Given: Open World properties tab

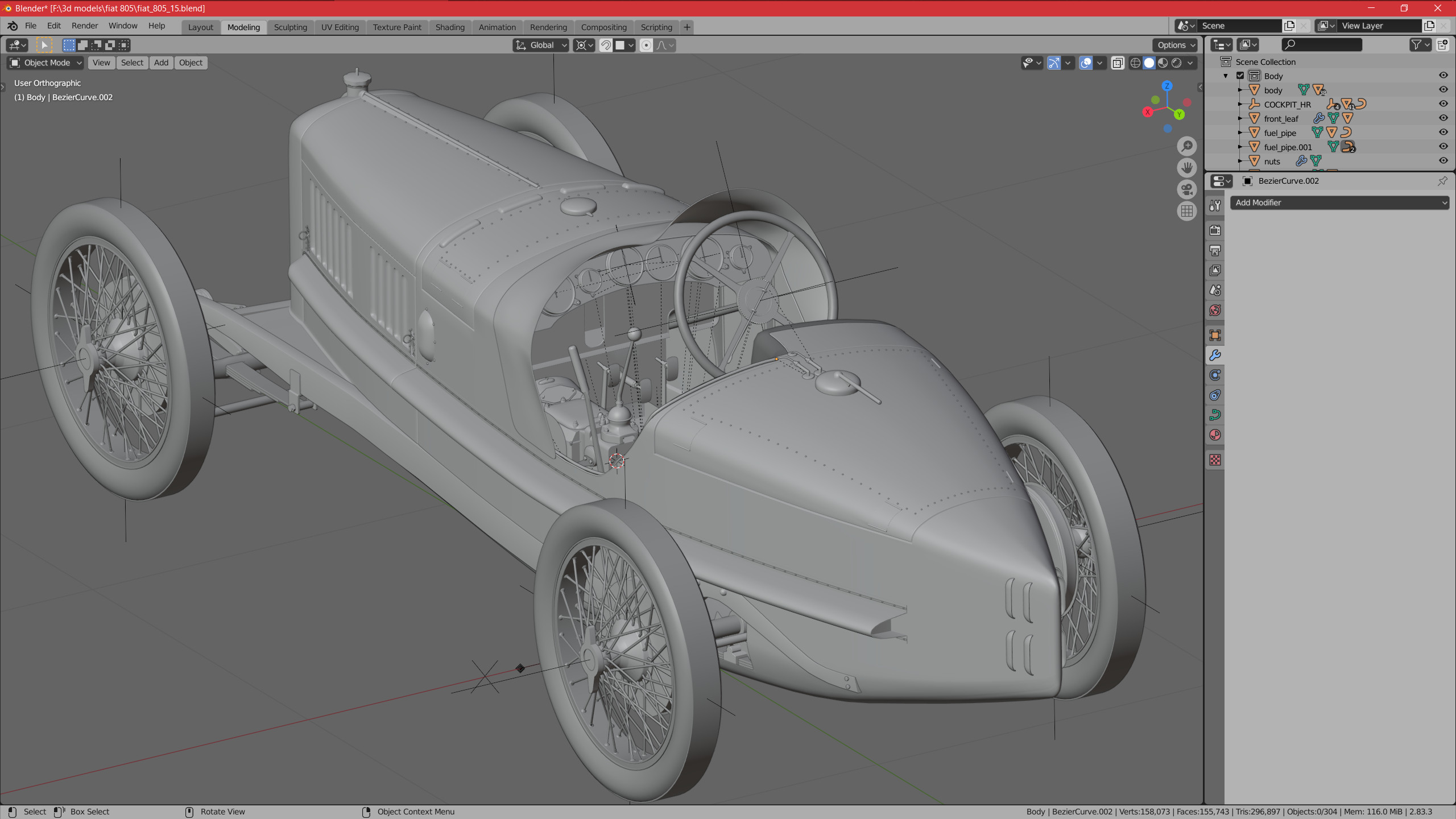Looking at the screenshot, I should 1215,310.
